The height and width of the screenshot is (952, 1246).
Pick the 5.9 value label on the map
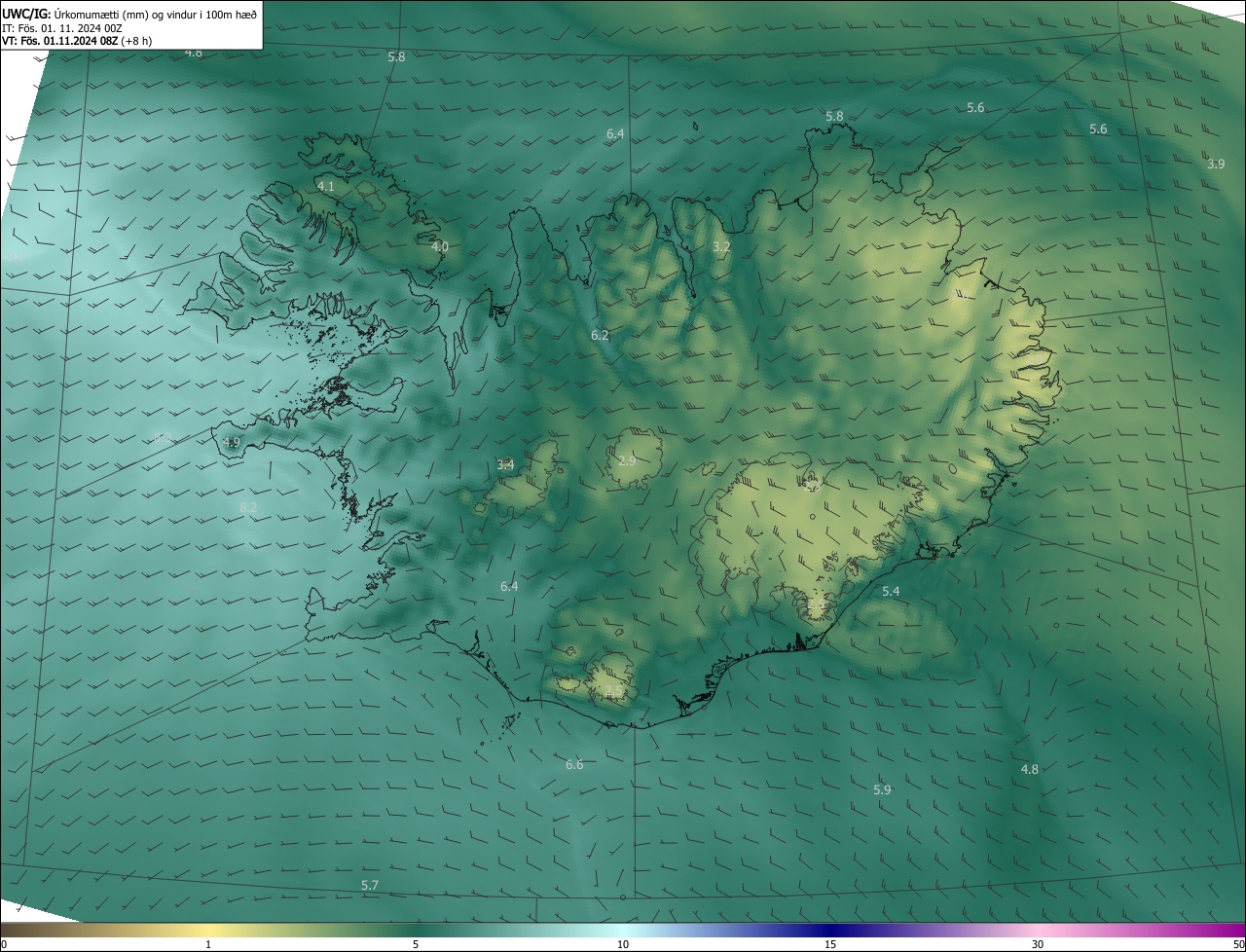pos(882,789)
